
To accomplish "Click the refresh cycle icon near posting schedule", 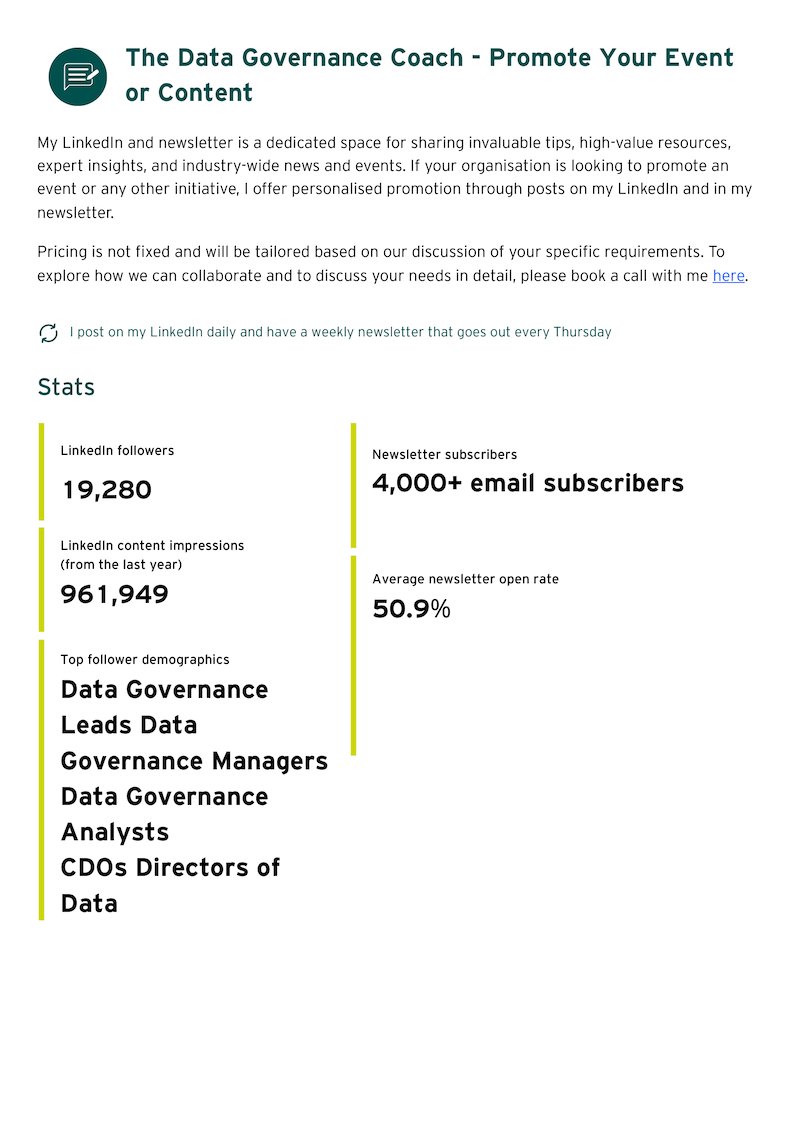I will [48, 333].
